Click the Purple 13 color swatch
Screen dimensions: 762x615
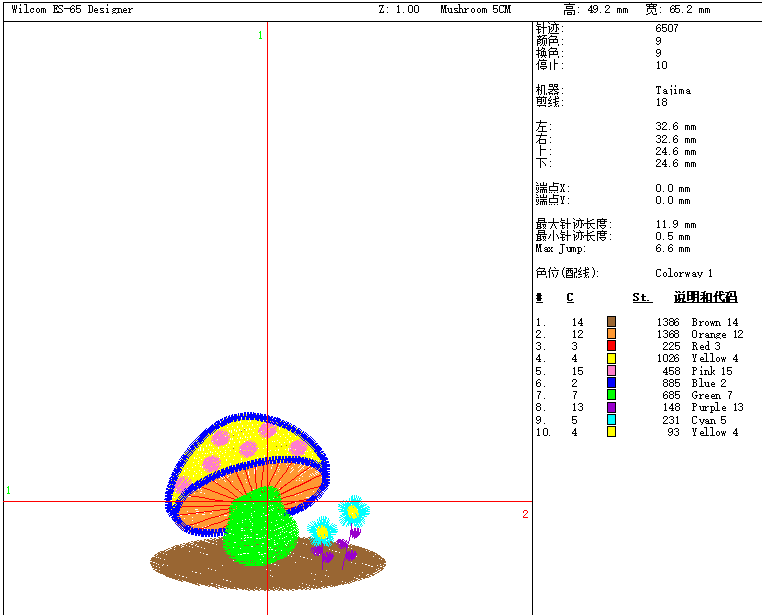[611, 407]
